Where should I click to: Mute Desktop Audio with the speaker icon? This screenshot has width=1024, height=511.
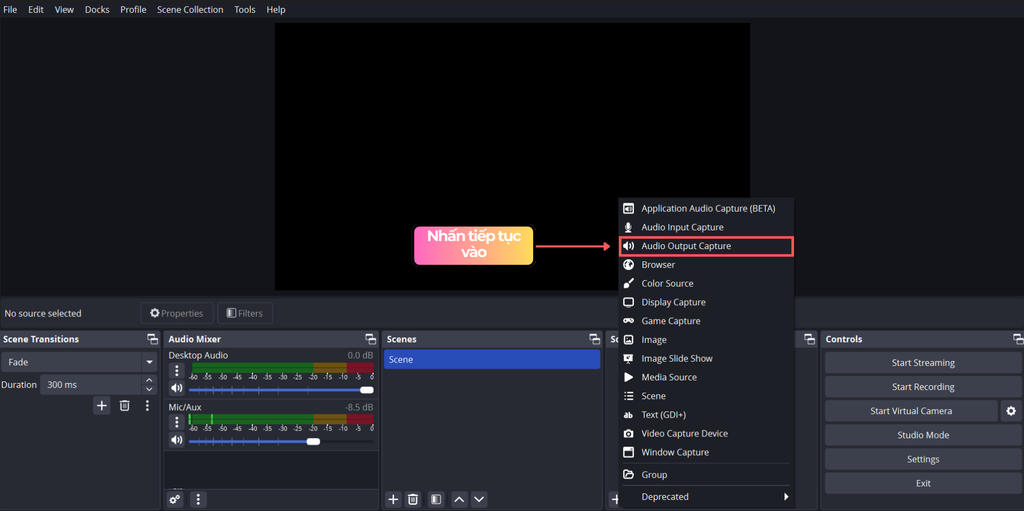(x=176, y=388)
